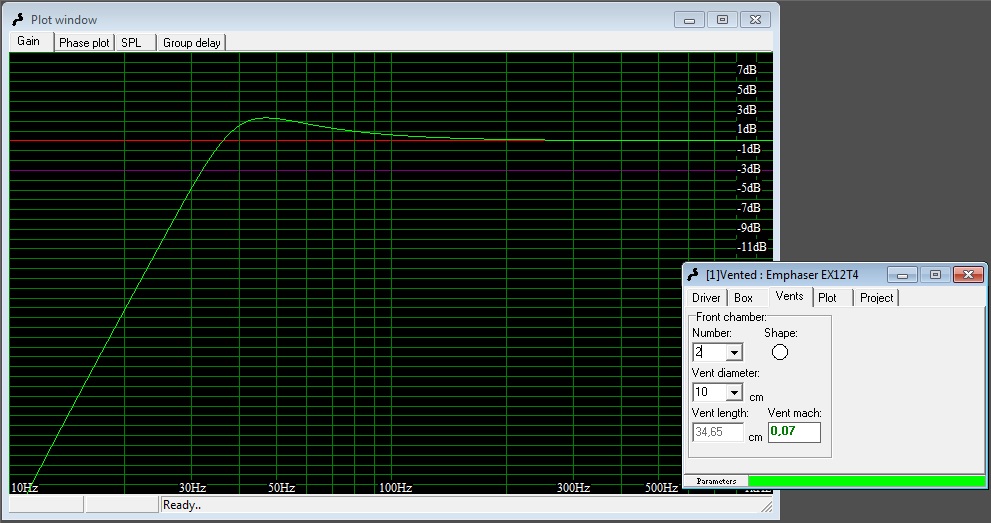
Task: Go to the Driver tab
Action: point(706,298)
